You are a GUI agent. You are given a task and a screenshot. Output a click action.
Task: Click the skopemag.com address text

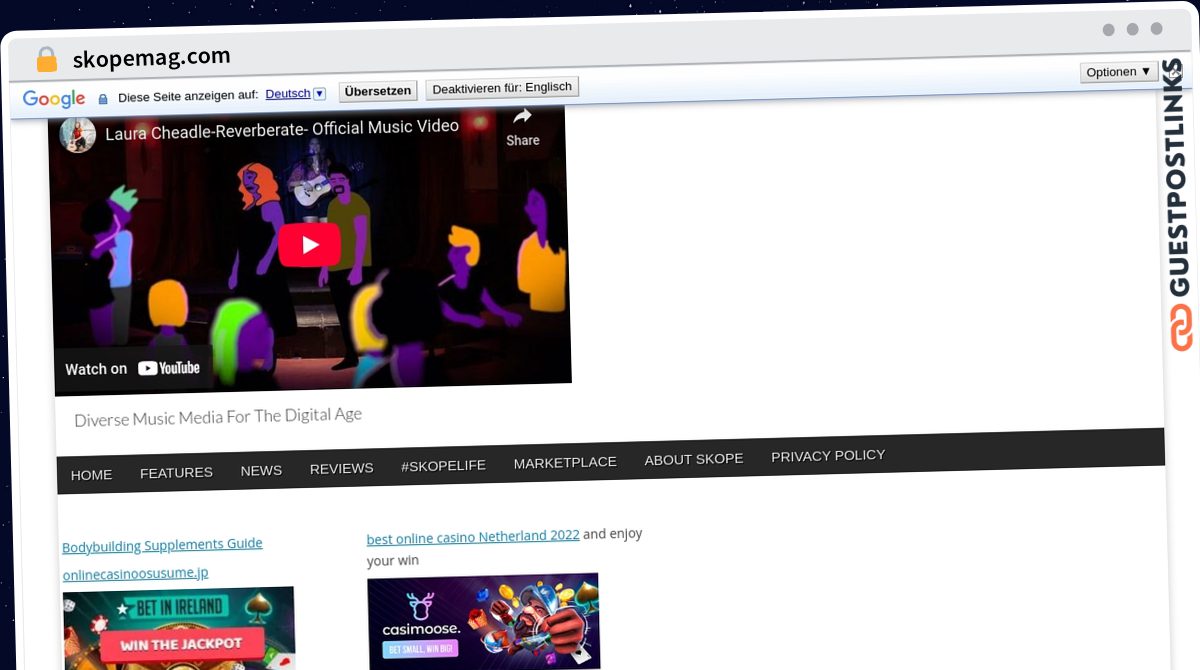(152, 58)
